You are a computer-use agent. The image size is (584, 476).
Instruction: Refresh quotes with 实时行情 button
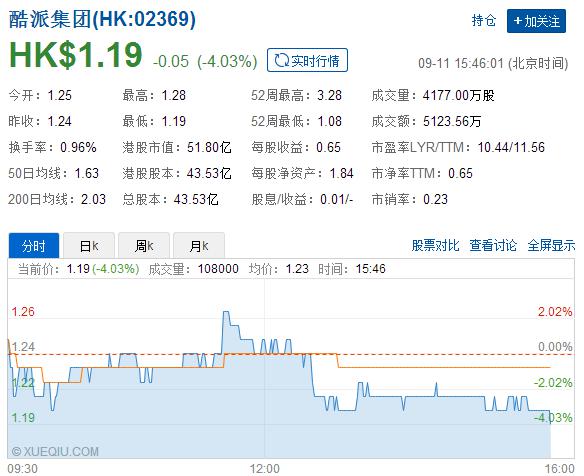coord(307,60)
